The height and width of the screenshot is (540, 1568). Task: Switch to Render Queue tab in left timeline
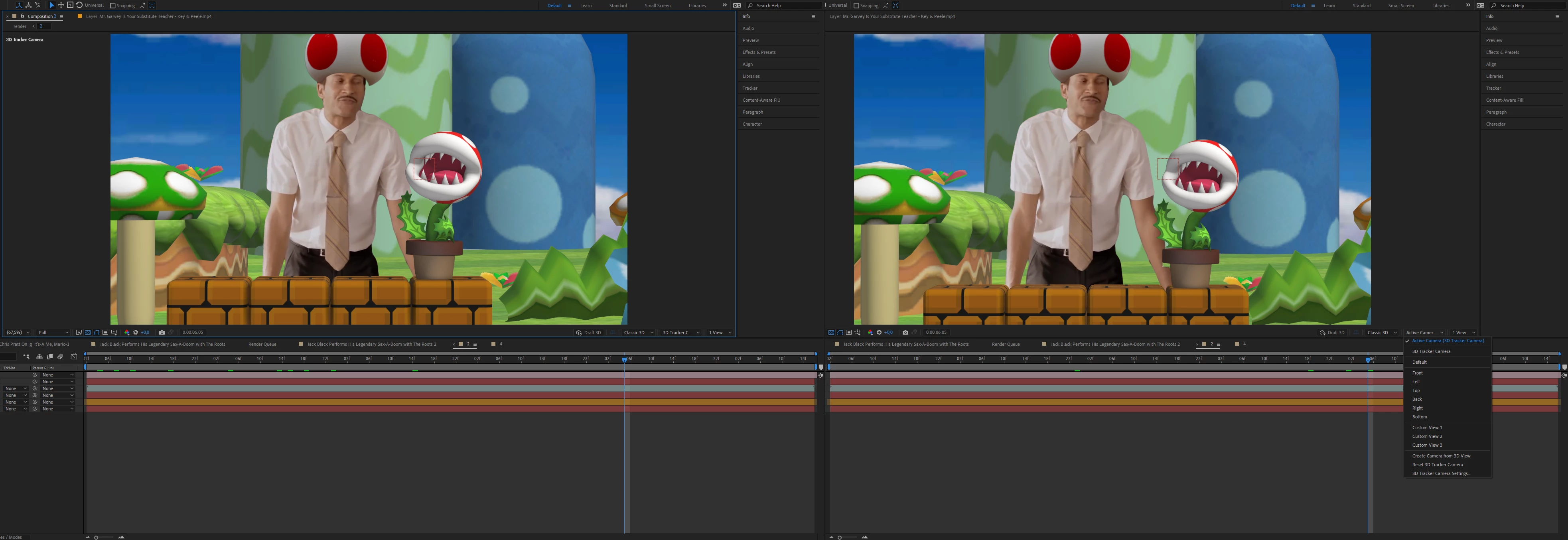click(262, 344)
